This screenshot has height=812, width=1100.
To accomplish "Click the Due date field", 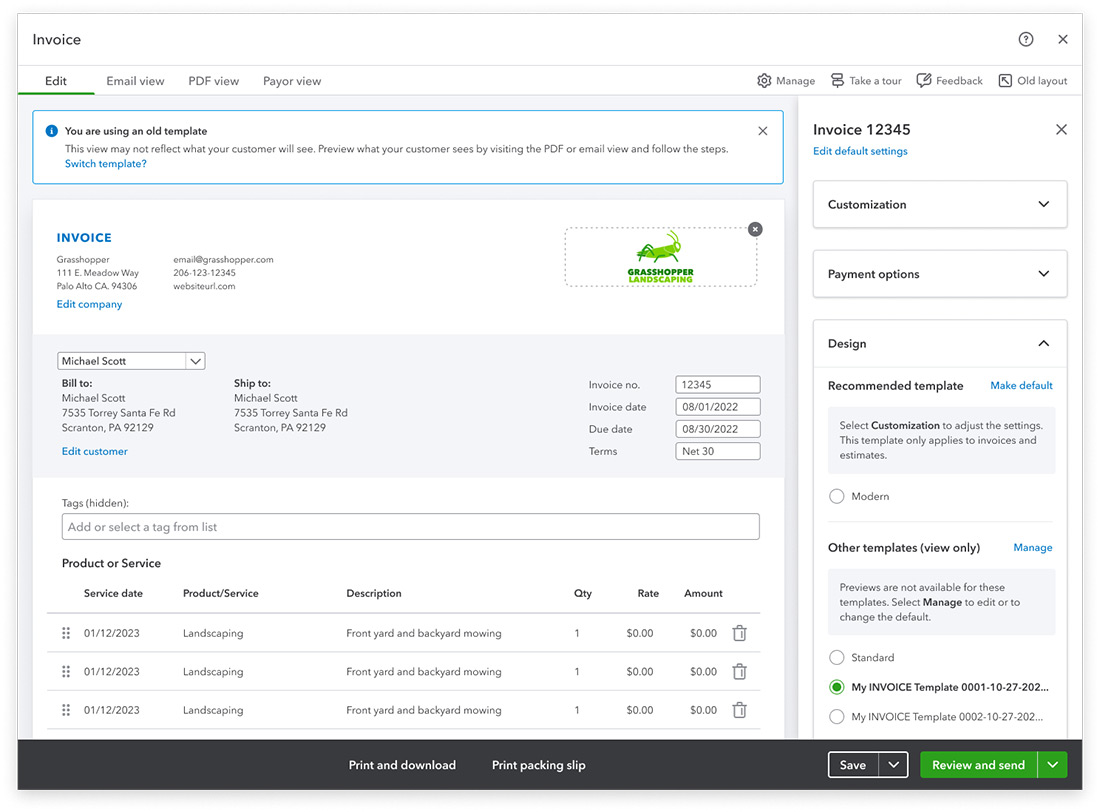I will [x=718, y=429].
